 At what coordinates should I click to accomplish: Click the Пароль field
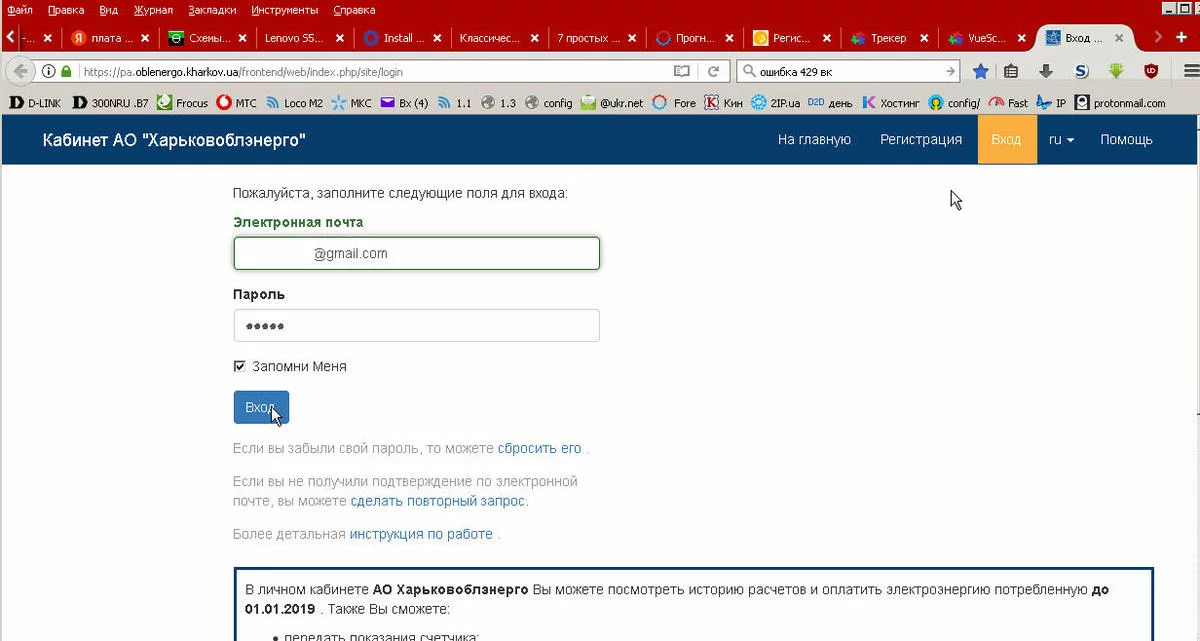pos(417,325)
